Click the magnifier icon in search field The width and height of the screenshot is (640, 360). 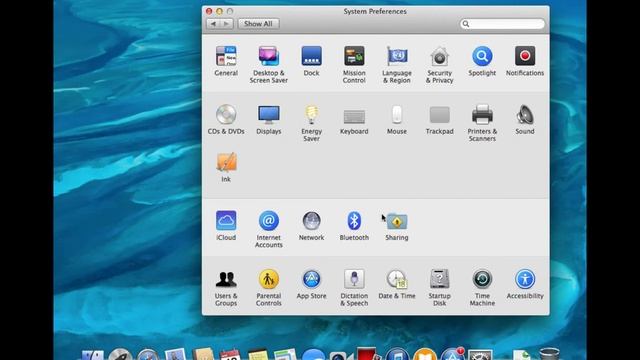(x=466, y=24)
